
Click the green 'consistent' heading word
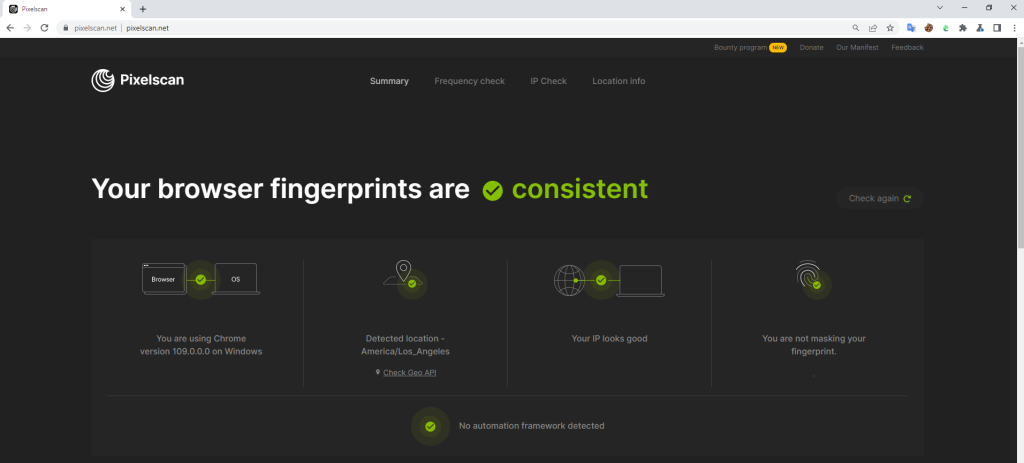pos(580,189)
